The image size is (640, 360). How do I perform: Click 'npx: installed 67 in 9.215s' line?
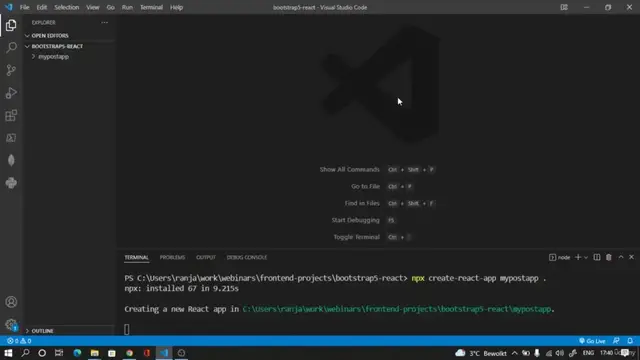(182, 288)
